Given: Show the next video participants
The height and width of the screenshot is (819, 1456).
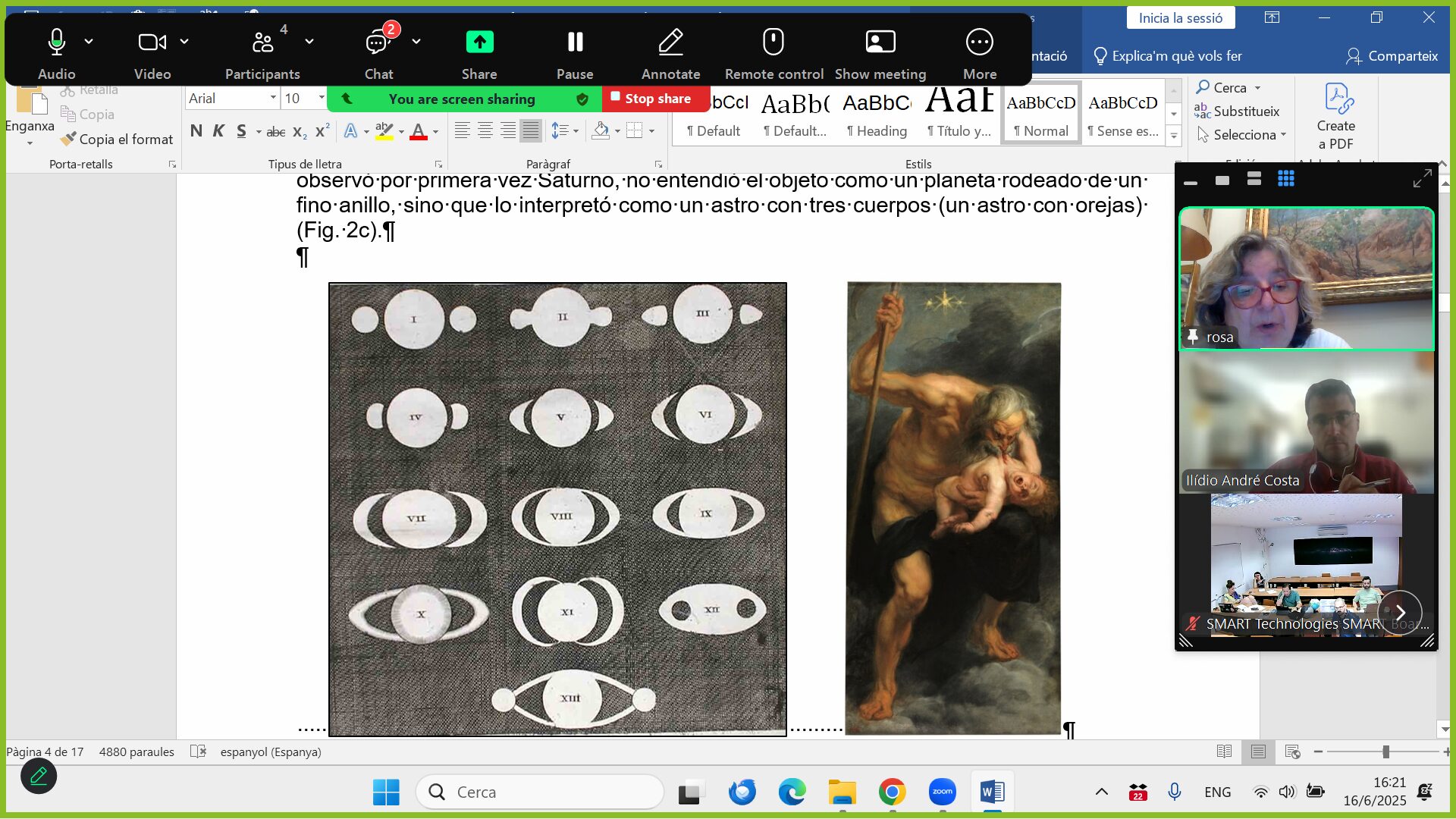Looking at the screenshot, I should [x=1400, y=613].
